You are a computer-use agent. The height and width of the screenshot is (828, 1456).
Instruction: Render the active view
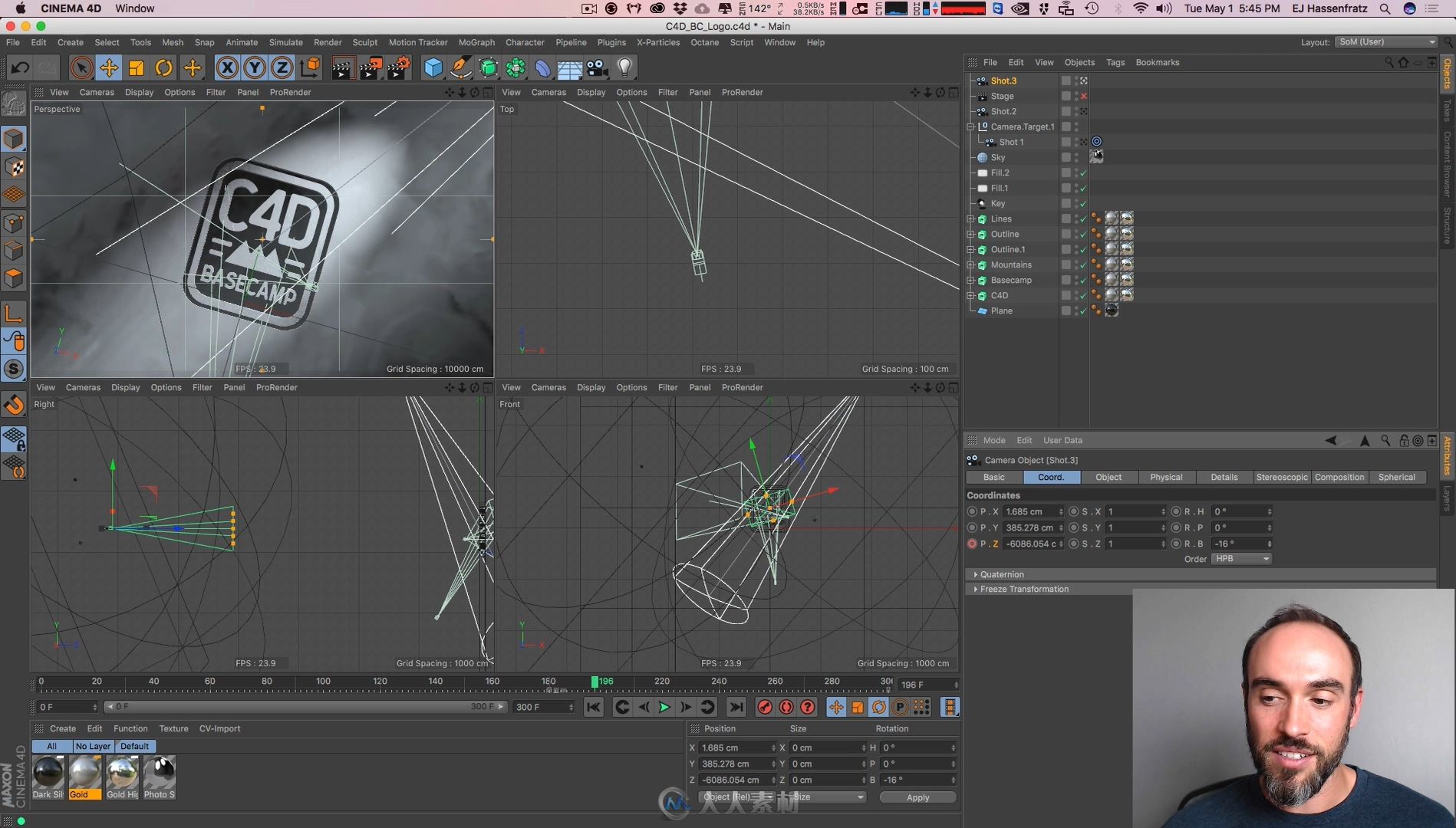(342, 67)
